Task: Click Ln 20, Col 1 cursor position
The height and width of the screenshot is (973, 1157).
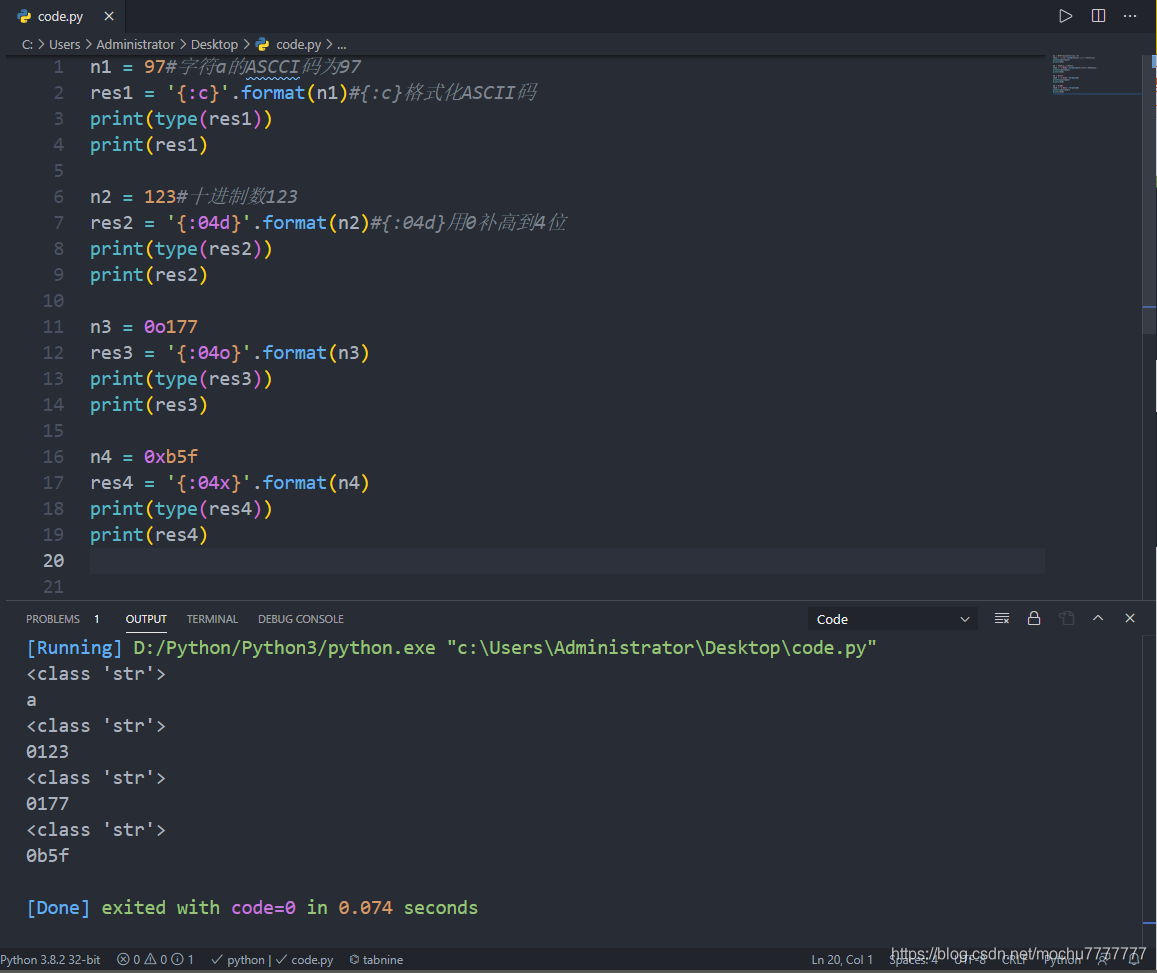Action: point(842,960)
